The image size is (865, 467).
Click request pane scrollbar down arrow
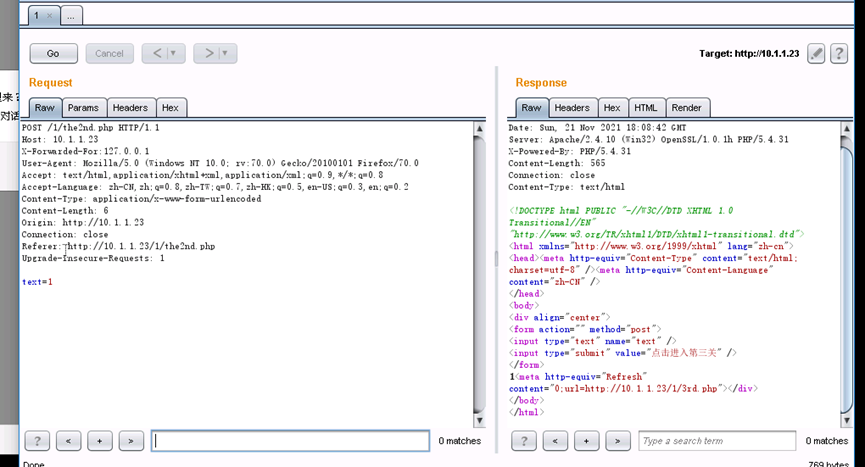(479, 421)
